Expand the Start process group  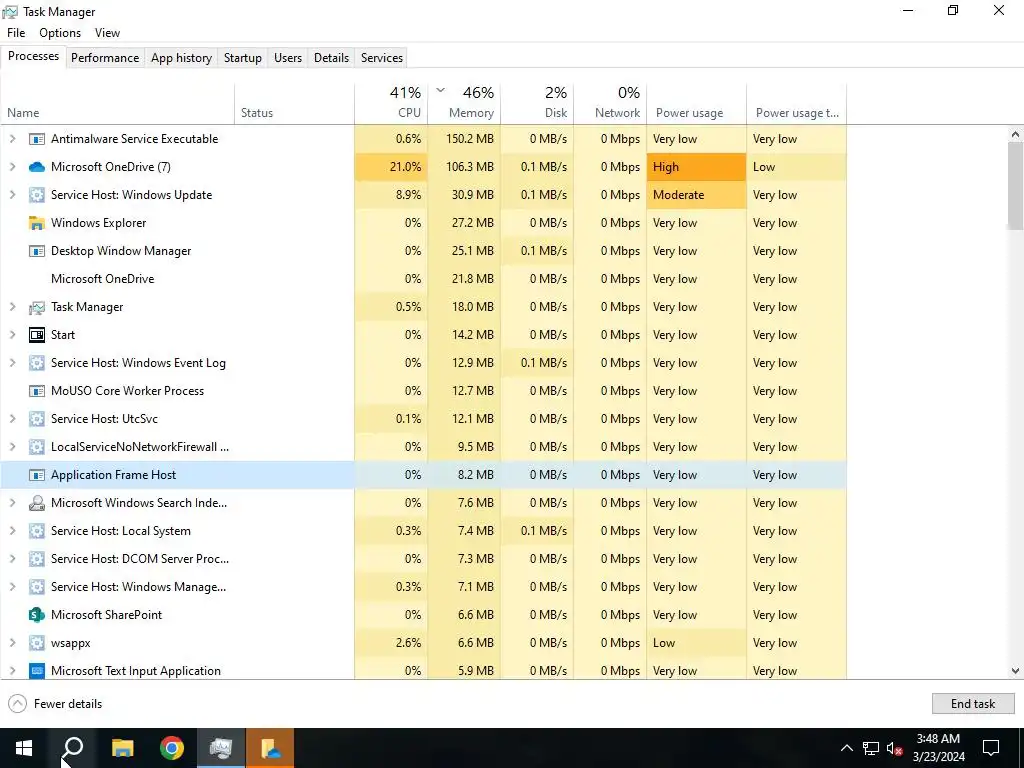(12, 335)
